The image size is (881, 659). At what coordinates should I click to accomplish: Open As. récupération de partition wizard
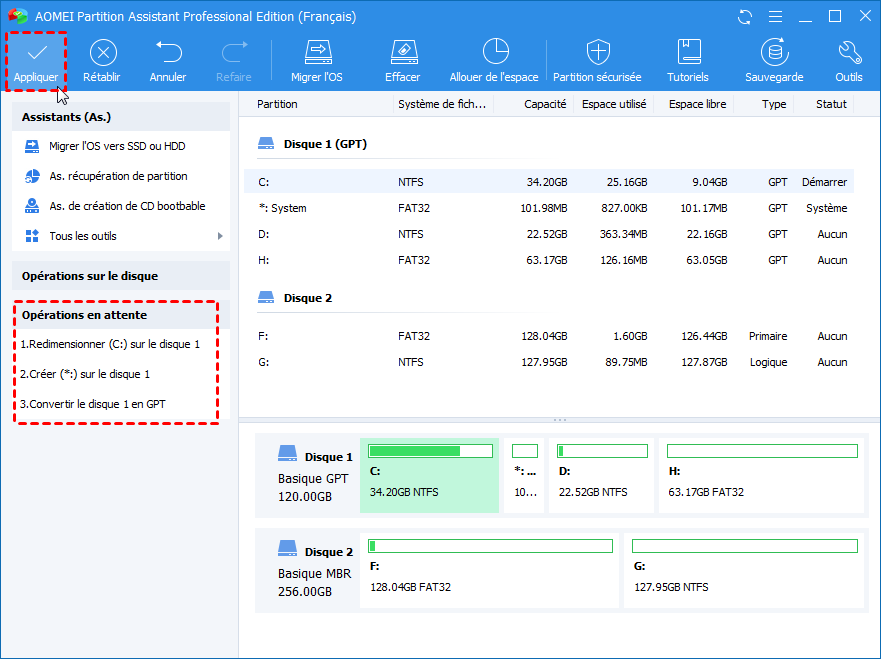coord(118,176)
